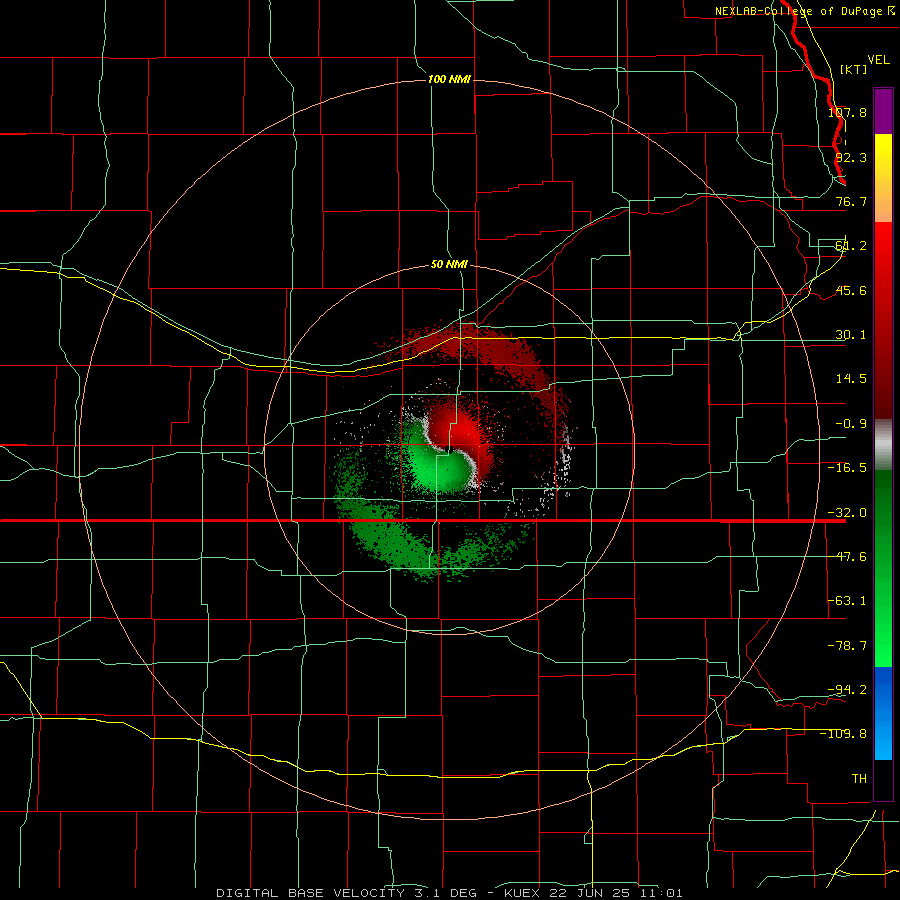Pick the purple segment of the color bar
Viewport: 900px width, 900px height.
tap(883, 111)
